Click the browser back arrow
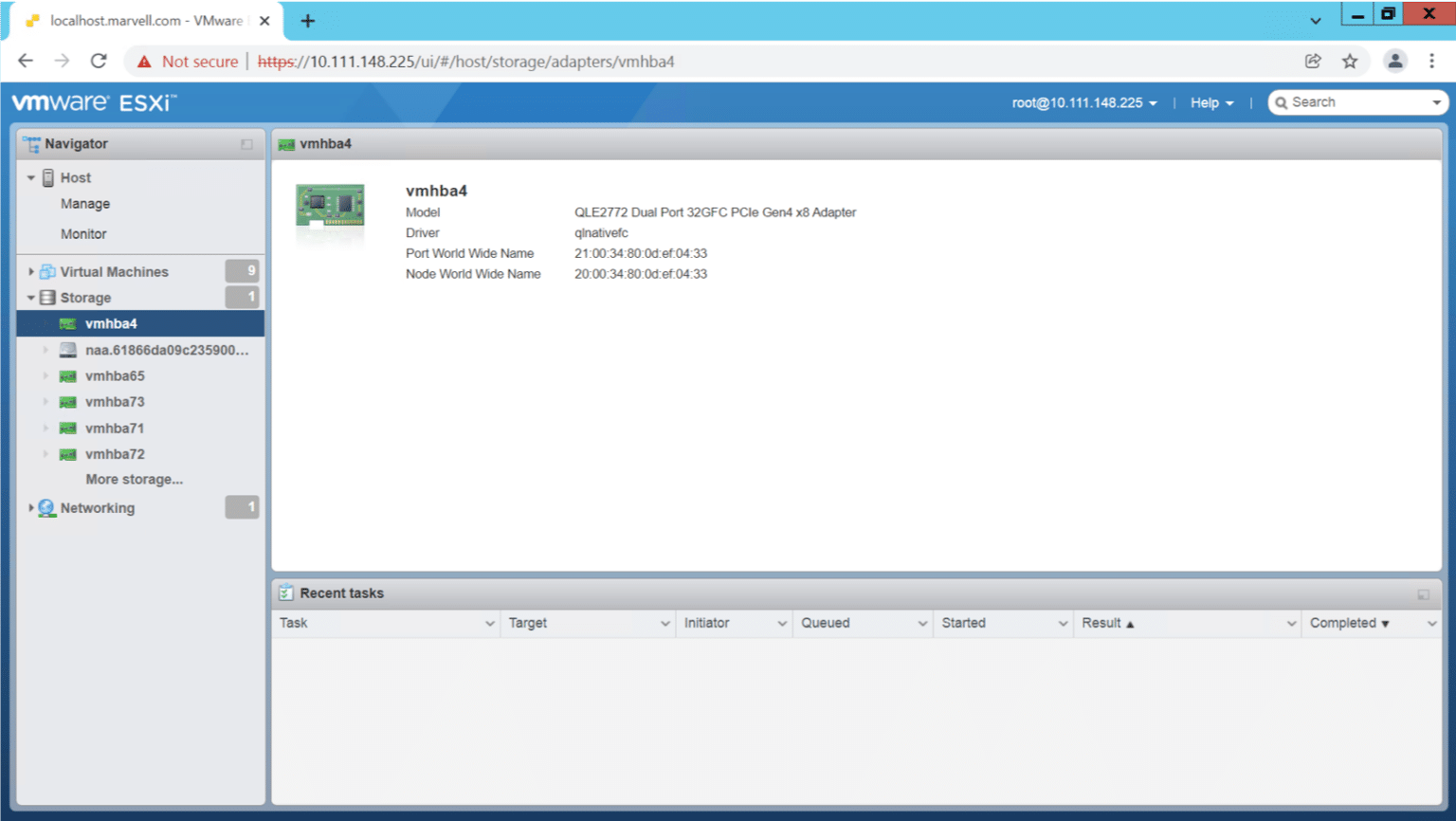Image resolution: width=1456 pixels, height=821 pixels. [26, 61]
